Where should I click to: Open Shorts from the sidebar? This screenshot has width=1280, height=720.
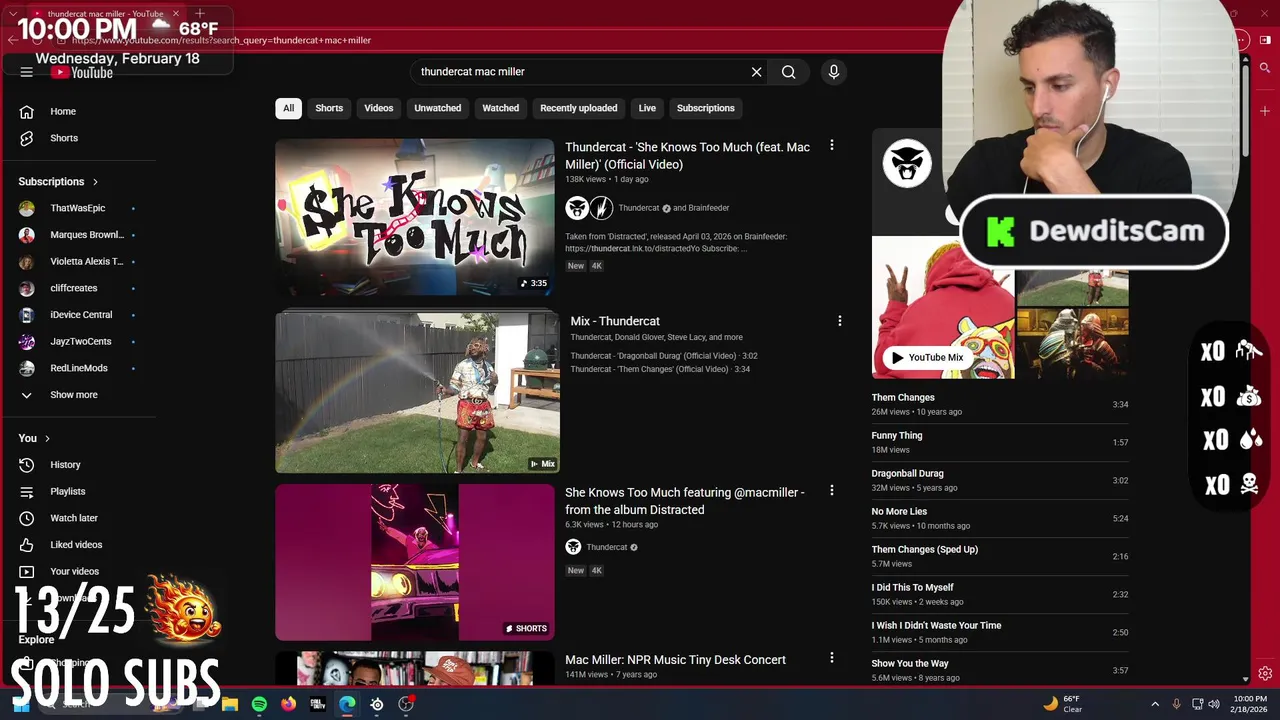(x=62, y=138)
